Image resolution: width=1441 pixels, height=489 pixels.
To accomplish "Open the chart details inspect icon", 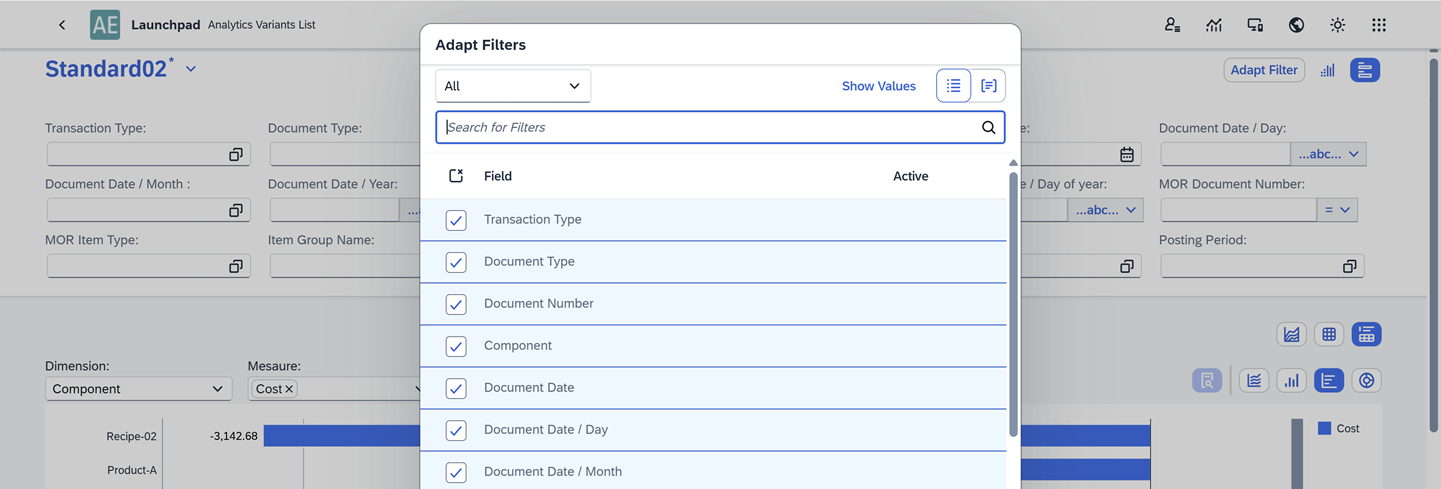I will [1207, 380].
